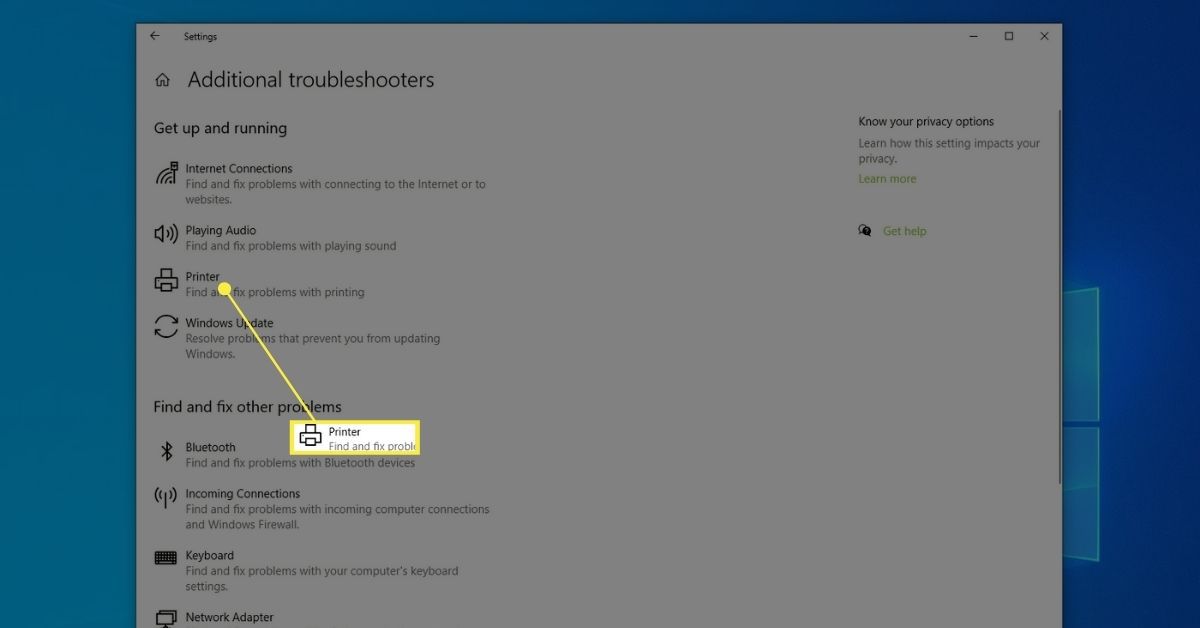Click the Bluetooth symbol icon

tap(167, 452)
